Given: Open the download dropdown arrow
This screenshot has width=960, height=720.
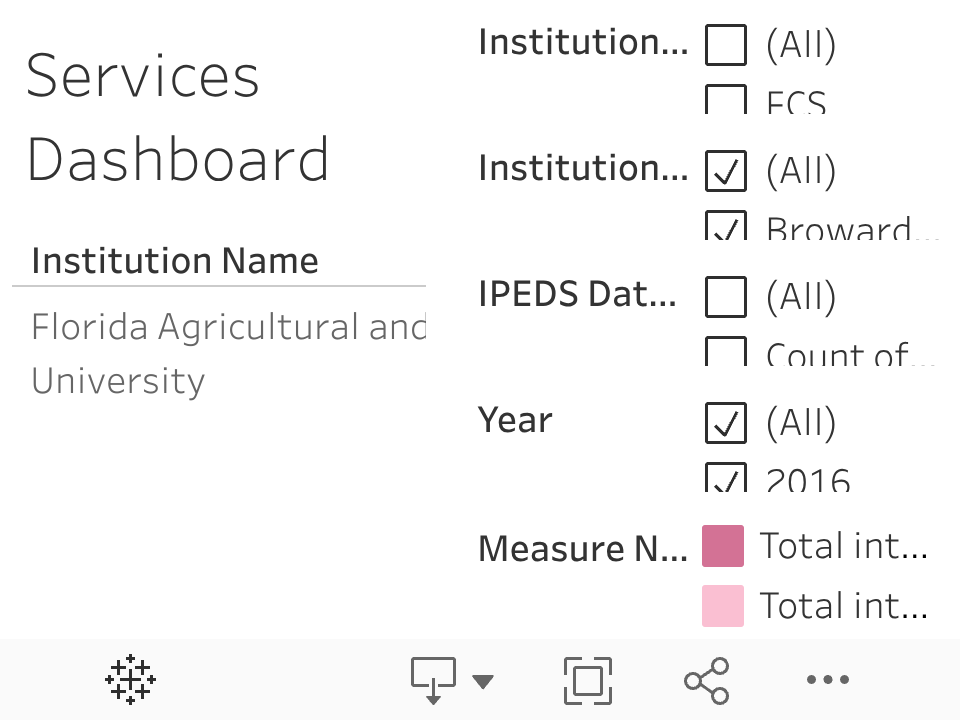Looking at the screenshot, I should pos(483,682).
